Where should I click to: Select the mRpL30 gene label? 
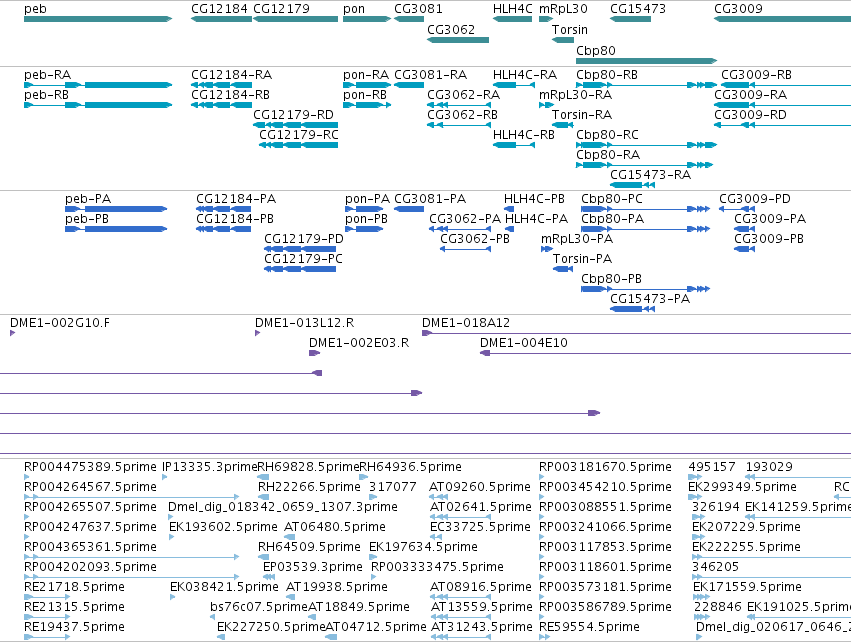[563, 9]
